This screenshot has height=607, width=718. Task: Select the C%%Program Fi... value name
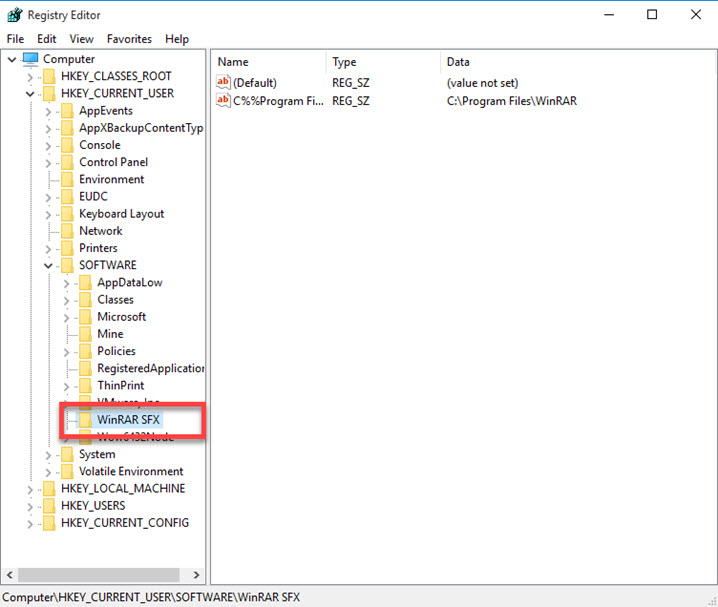tap(278, 101)
